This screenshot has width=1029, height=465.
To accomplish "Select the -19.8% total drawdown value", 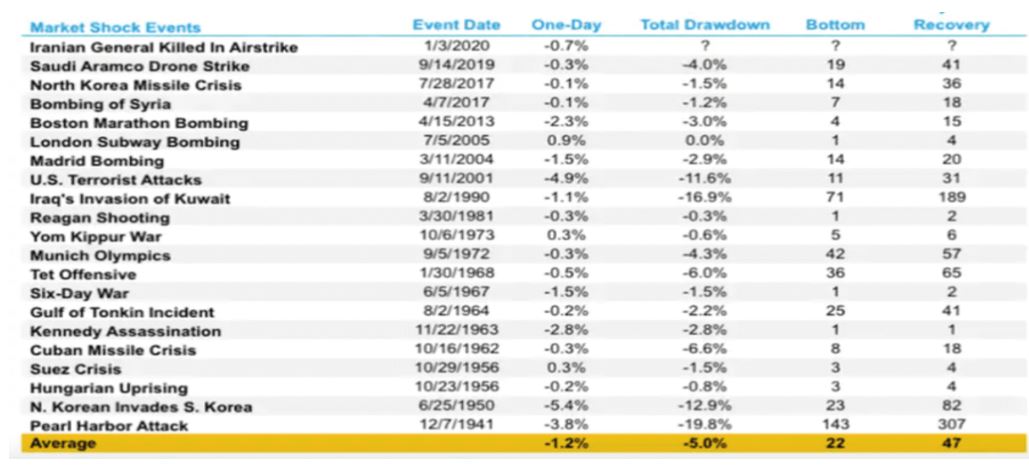I will [685, 424].
